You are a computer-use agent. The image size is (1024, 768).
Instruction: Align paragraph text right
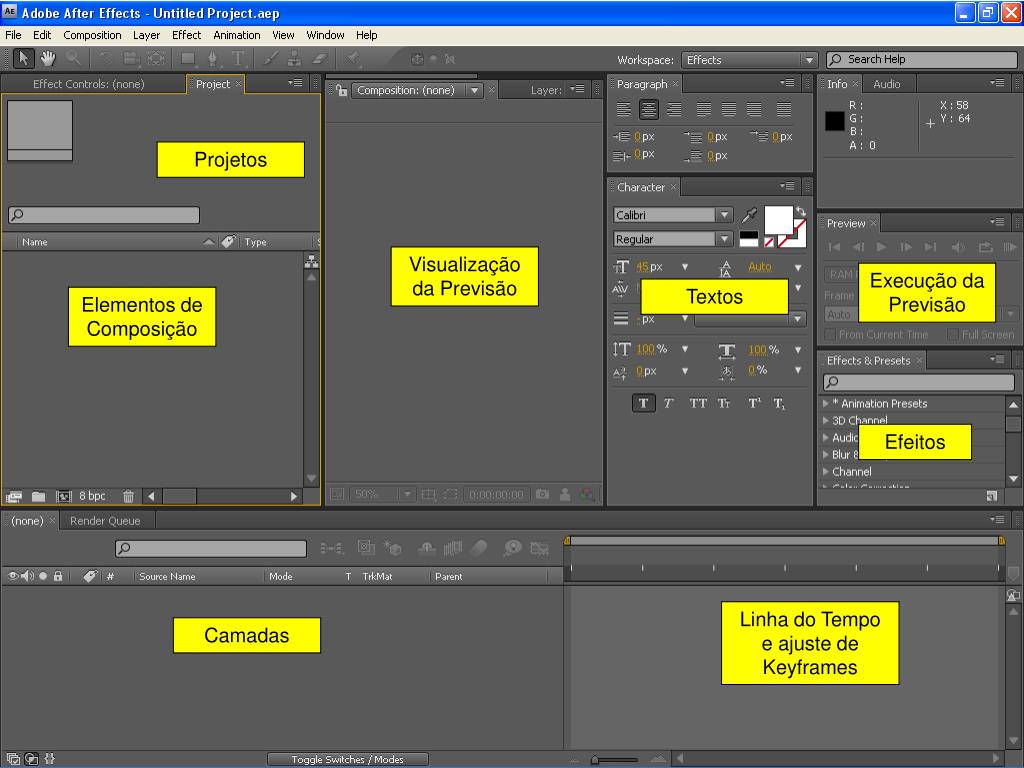pos(674,110)
